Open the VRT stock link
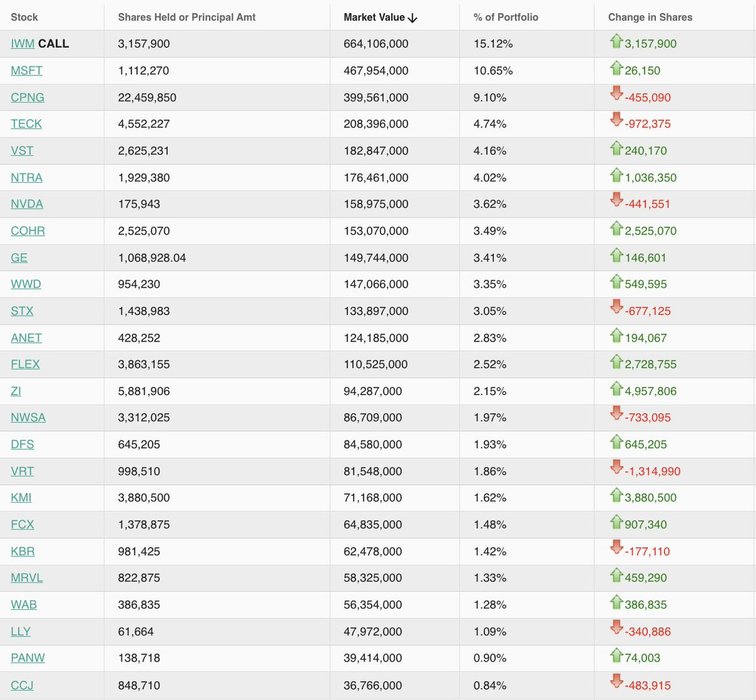 (22, 471)
